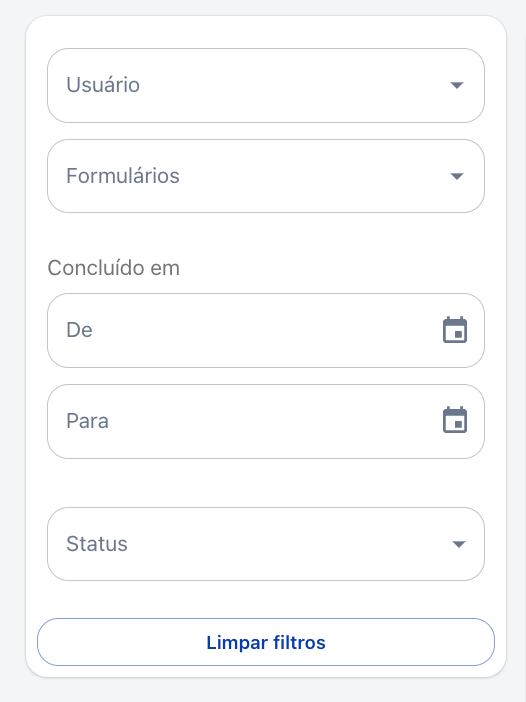
Task: Click the Concluído em section label
Action: (114, 268)
